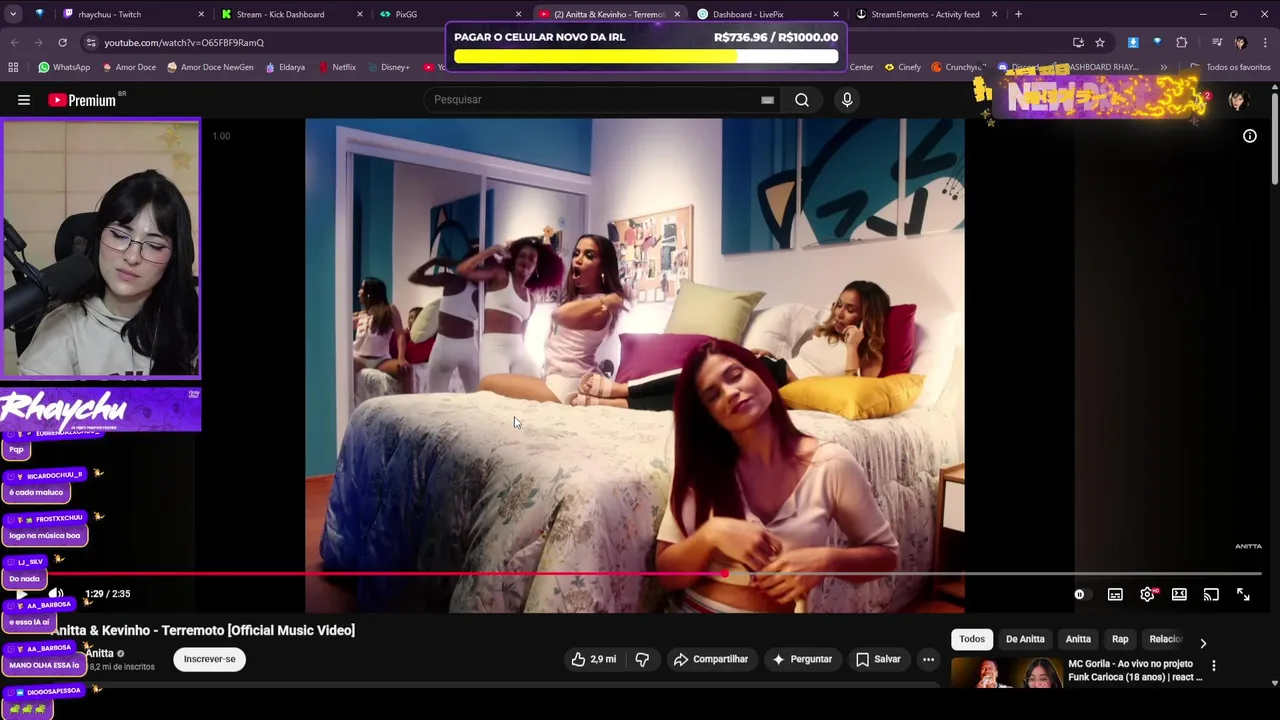Switch player to theater mode

pyautogui.click(x=1179, y=595)
